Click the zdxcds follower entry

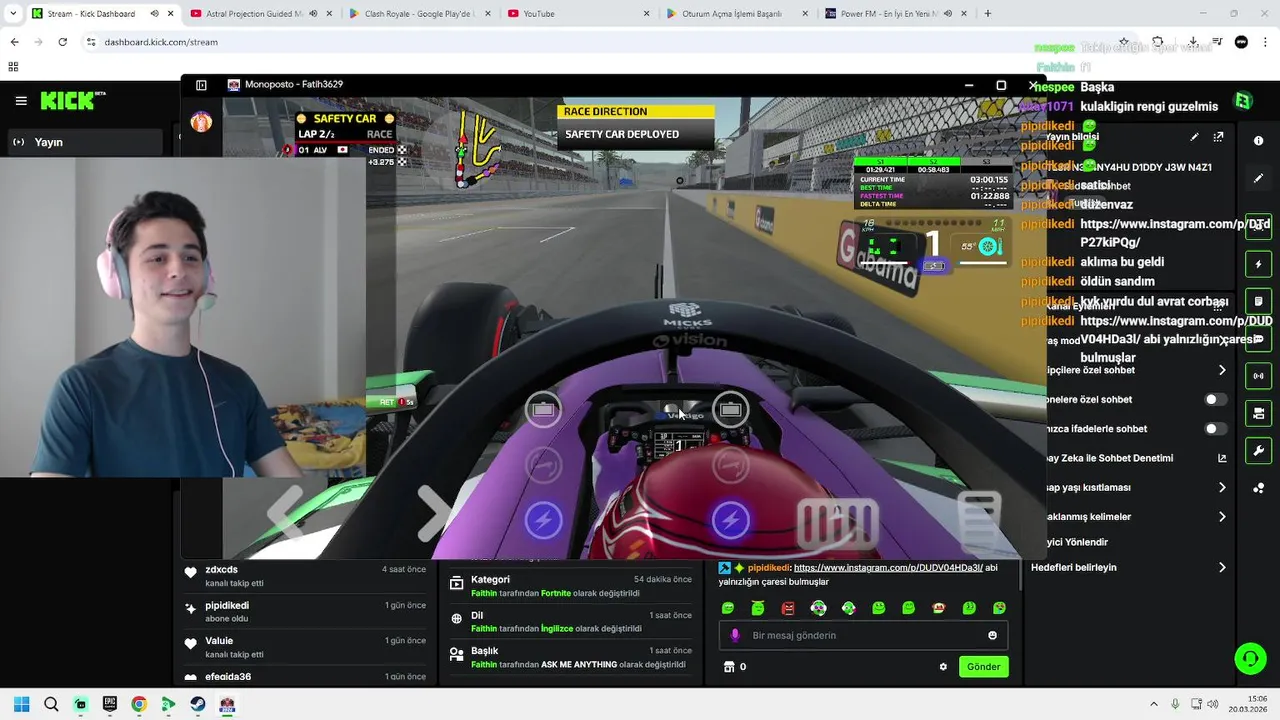pyautogui.click(x=307, y=576)
